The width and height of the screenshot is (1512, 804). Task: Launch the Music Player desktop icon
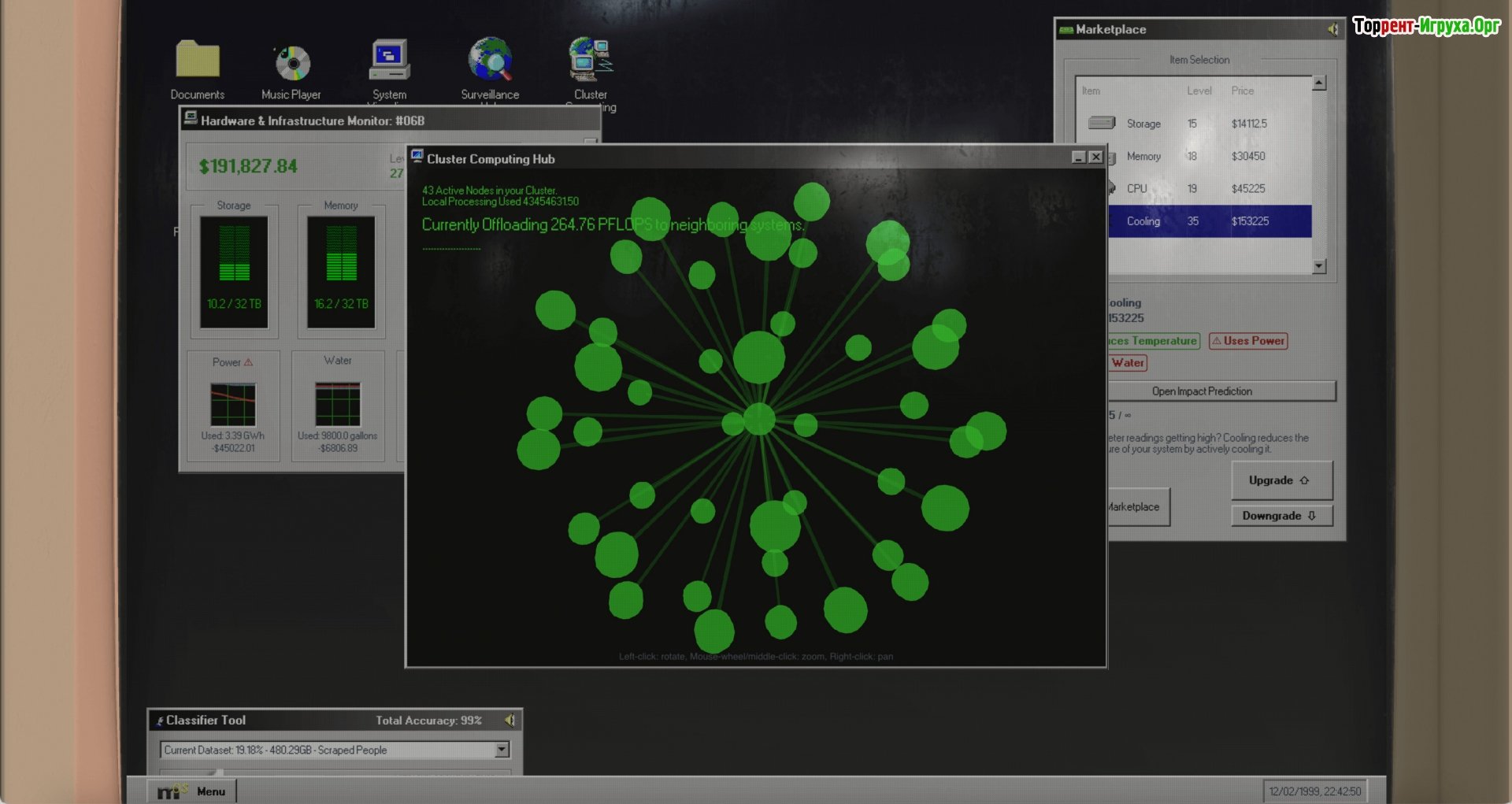(292, 63)
